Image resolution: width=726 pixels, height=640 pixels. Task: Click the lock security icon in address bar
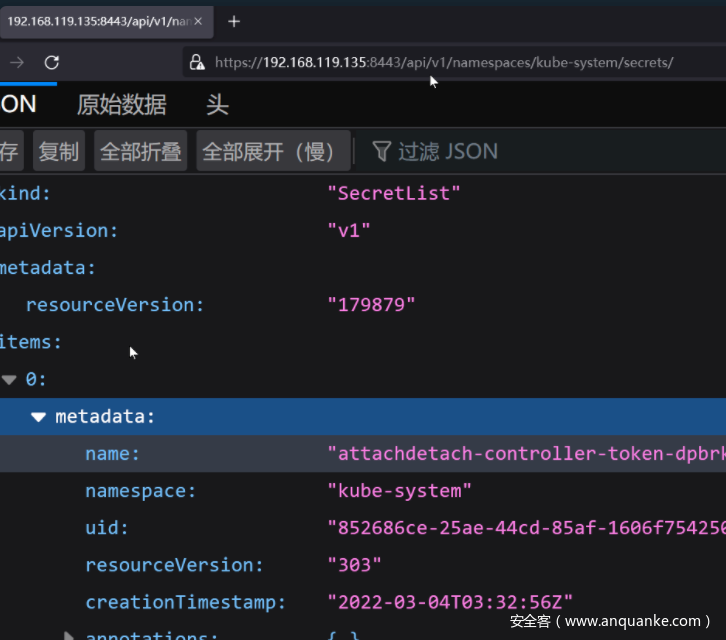[x=197, y=62]
